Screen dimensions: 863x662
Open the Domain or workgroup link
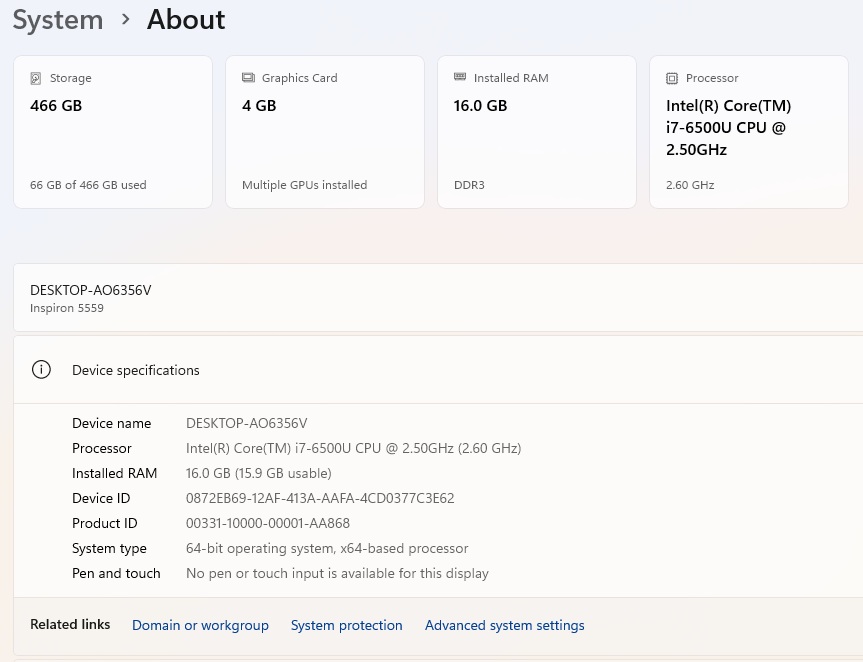tap(200, 625)
